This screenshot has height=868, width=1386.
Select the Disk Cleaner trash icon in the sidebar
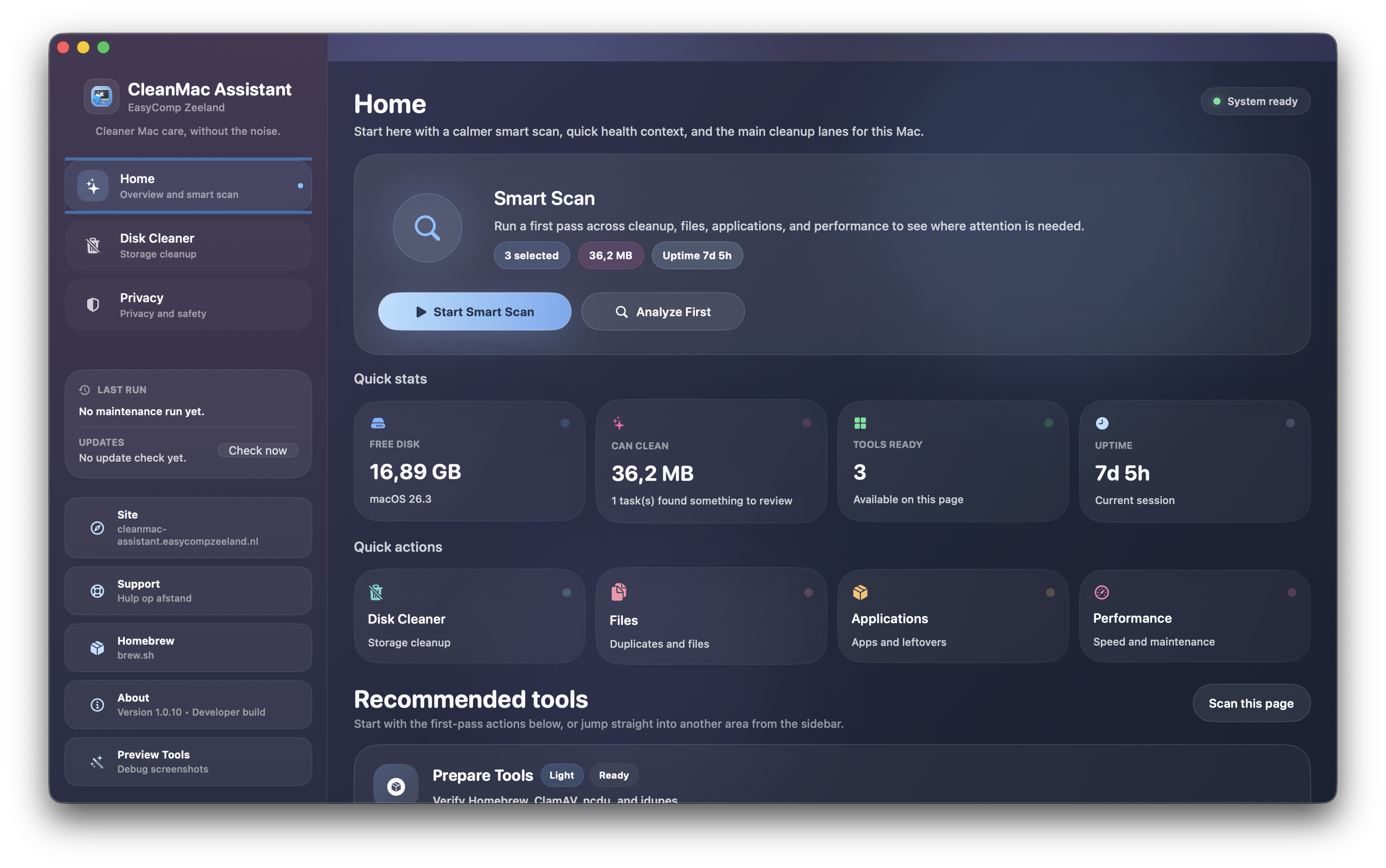pos(94,245)
